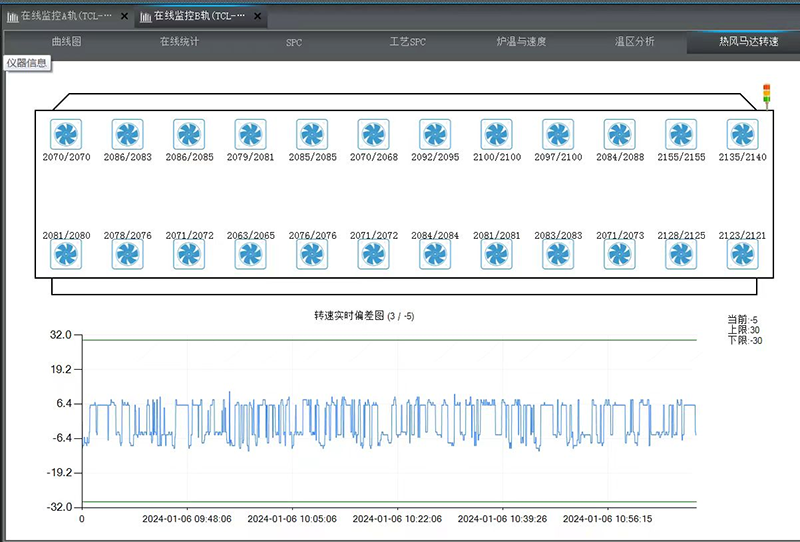Screen dimensions: 800x542
Task: Close the 在线监控A轨 window tab
Action: click(124, 16)
